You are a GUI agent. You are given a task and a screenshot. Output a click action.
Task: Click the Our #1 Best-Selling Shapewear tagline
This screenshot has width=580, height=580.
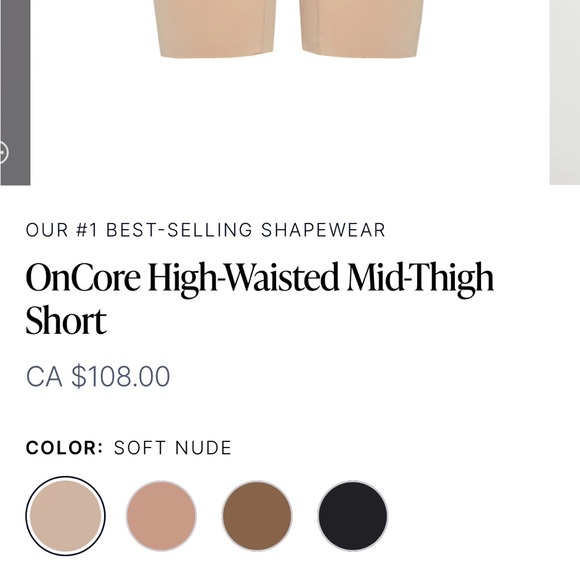click(x=206, y=230)
